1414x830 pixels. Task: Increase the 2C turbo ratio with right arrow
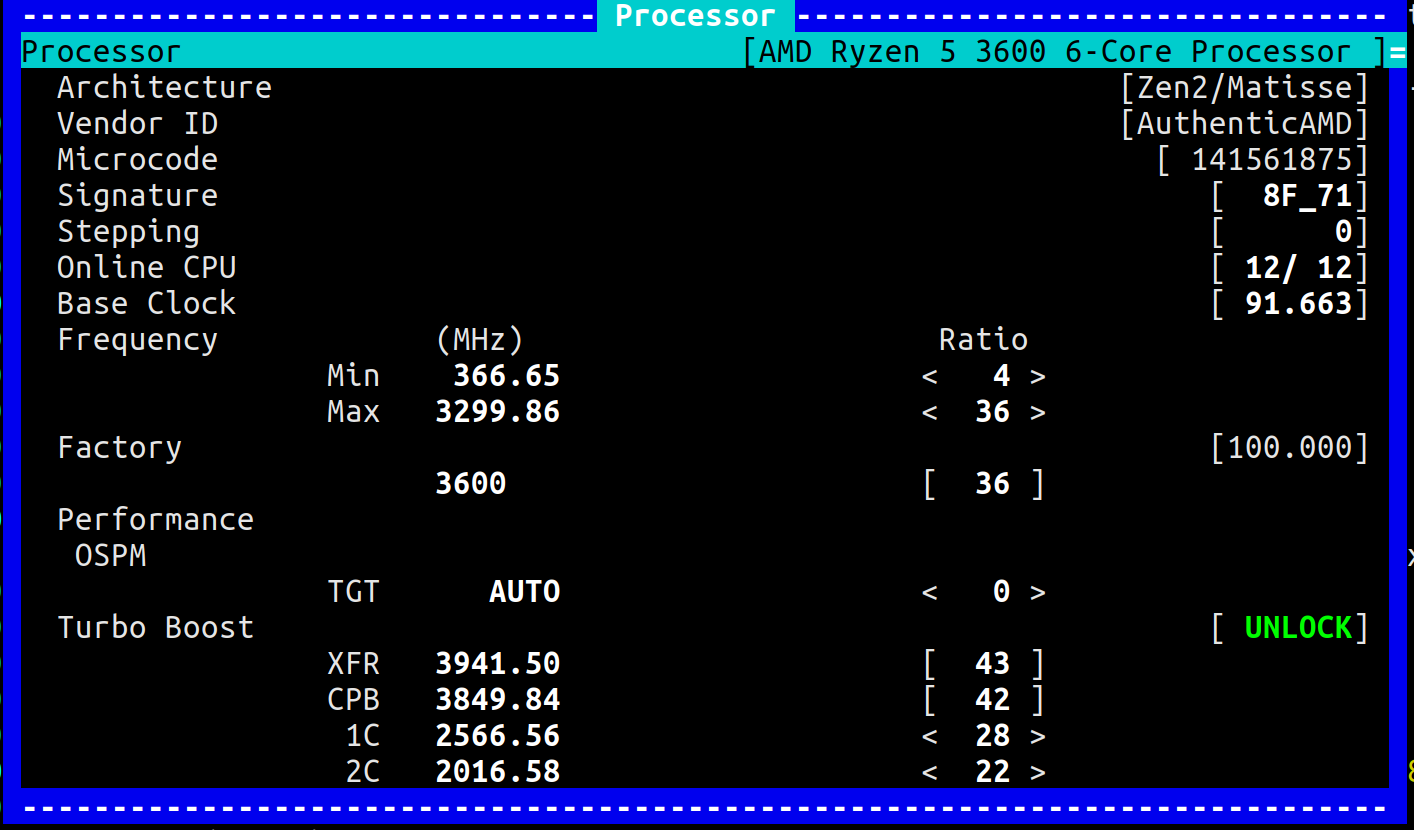point(1038,773)
